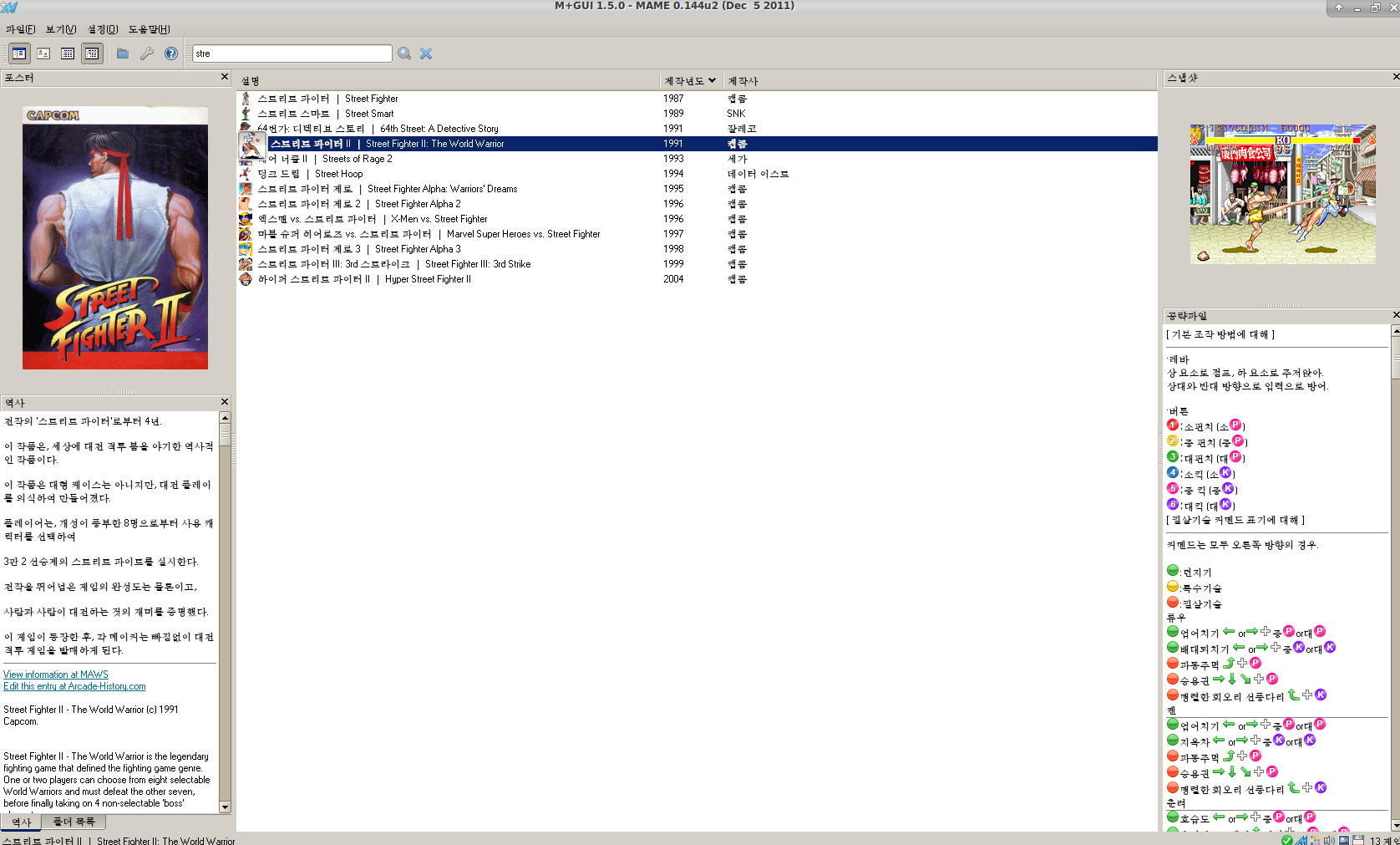The width and height of the screenshot is (1400, 845).
Task: Switch to the plain list view
Action: [68, 53]
